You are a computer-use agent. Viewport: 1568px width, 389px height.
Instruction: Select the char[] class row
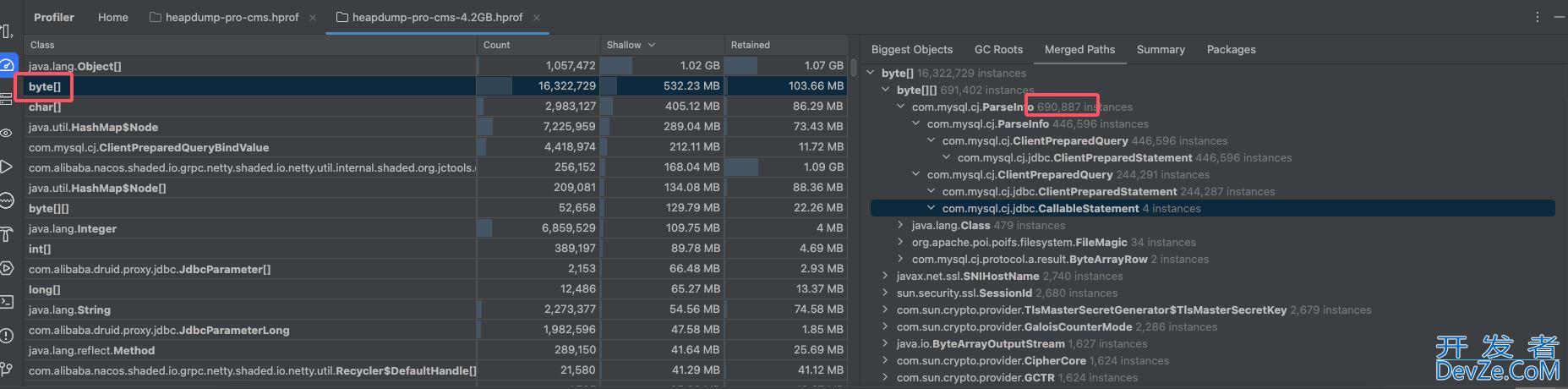[435, 106]
